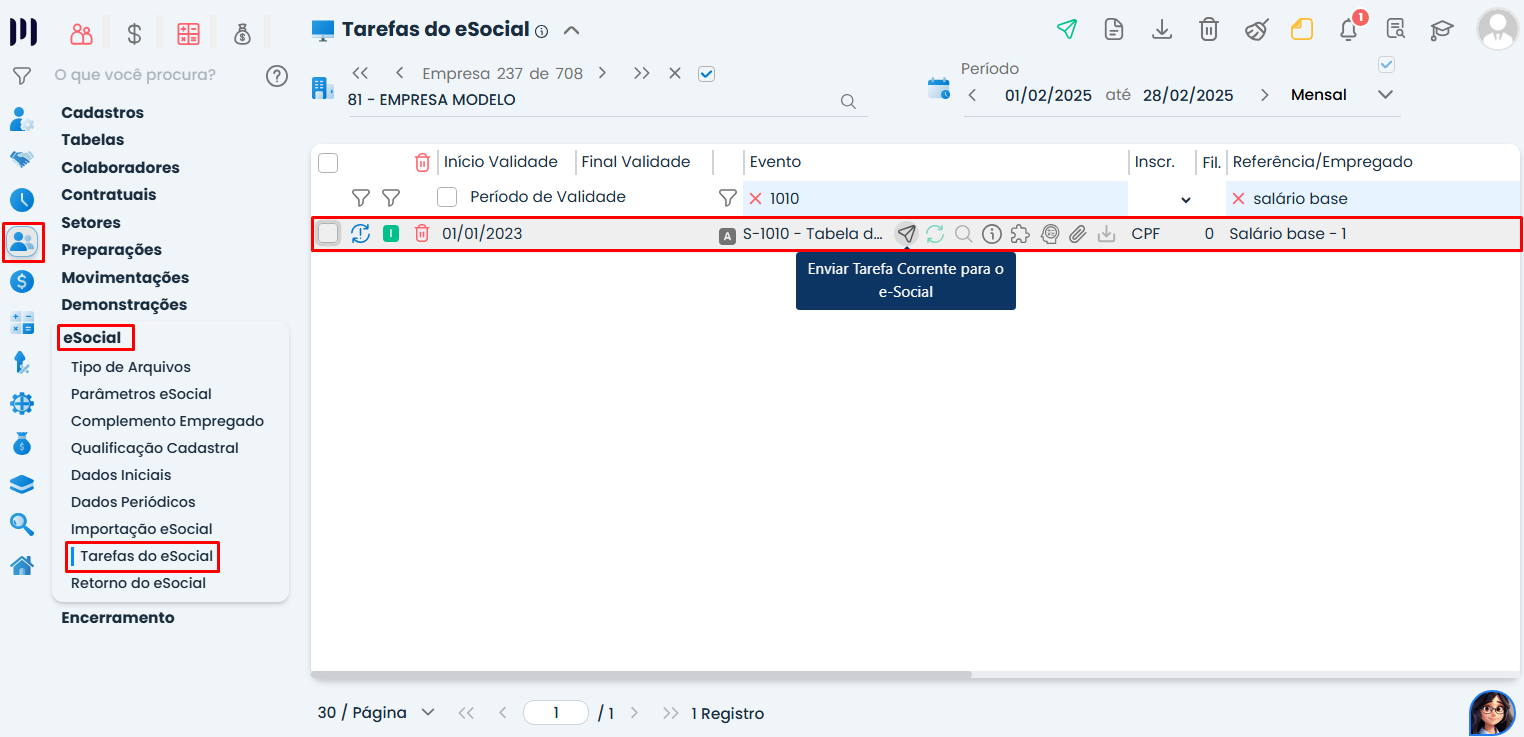Click the download icon in top toolbar
This screenshot has height=737, width=1524.
coord(1161,29)
